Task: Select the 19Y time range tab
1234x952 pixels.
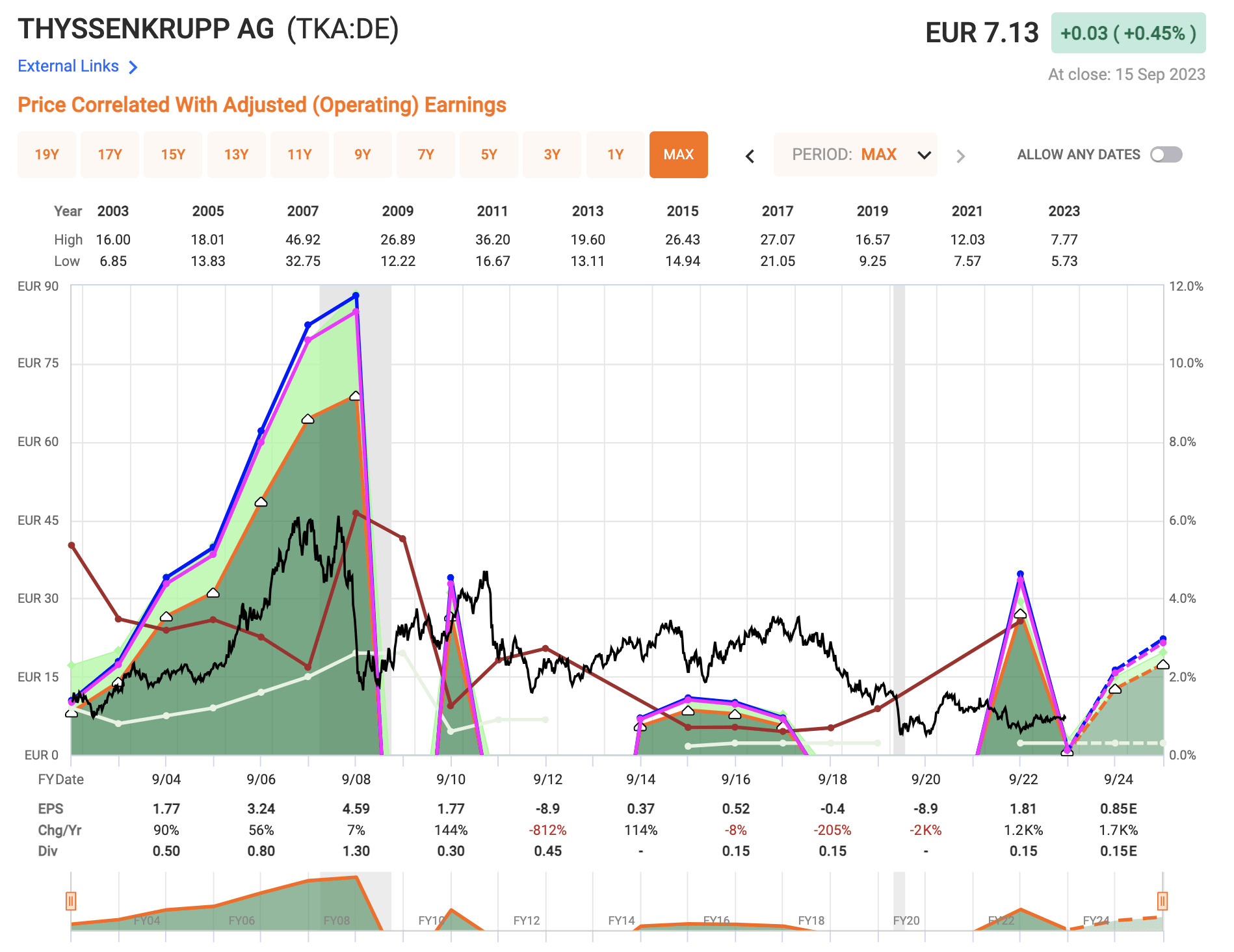Action: (47, 155)
